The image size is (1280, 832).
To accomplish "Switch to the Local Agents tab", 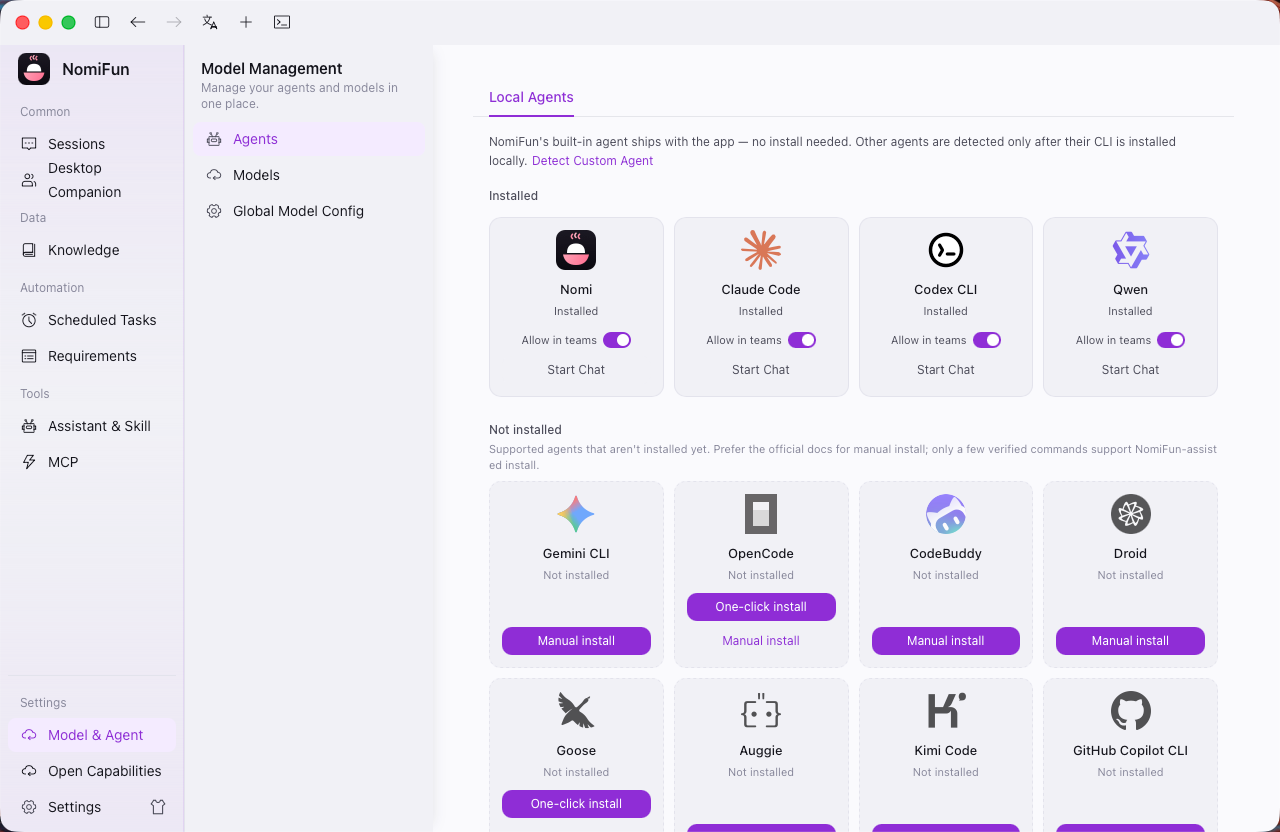I will (x=531, y=97).
